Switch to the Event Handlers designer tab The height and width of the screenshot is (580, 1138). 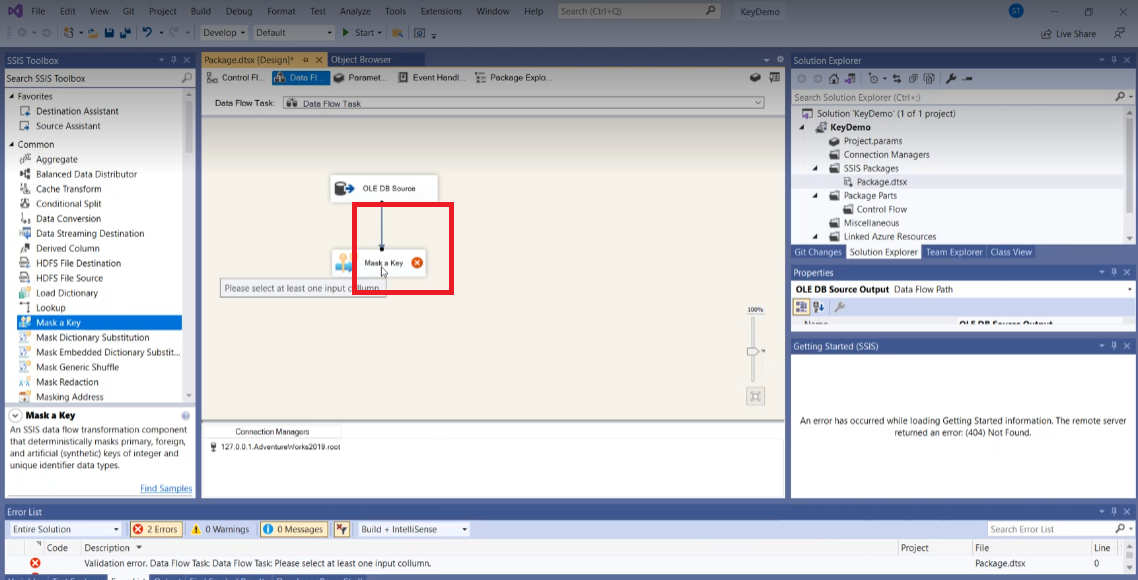[432, 78]
